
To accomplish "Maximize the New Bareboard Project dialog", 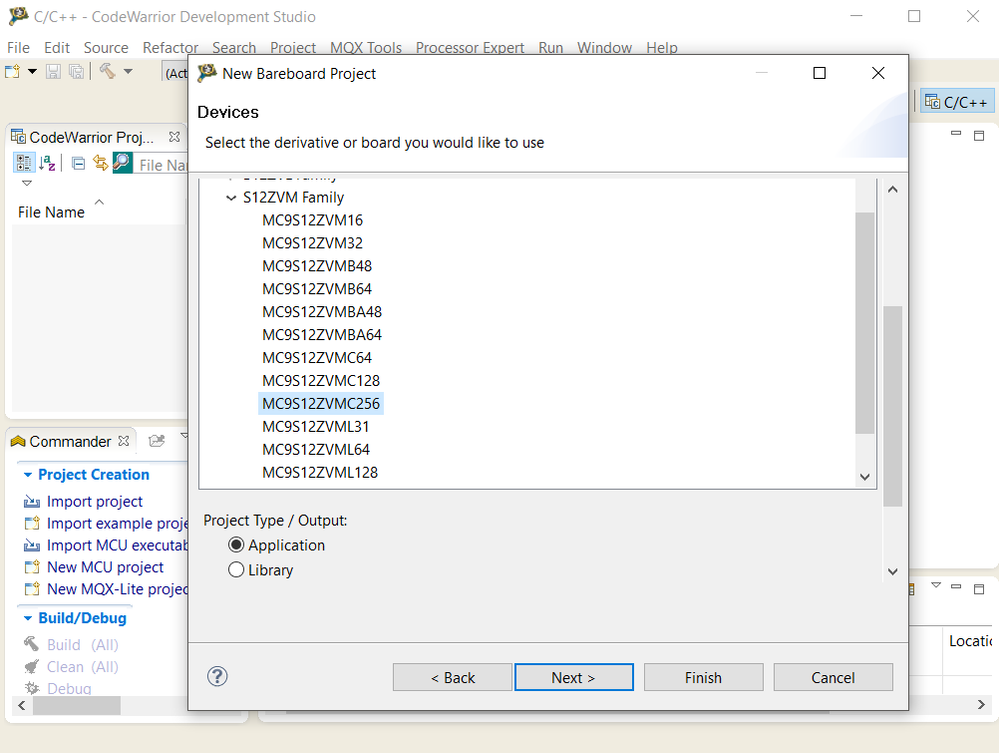I will pyautogui.click(x=819, y=73).
